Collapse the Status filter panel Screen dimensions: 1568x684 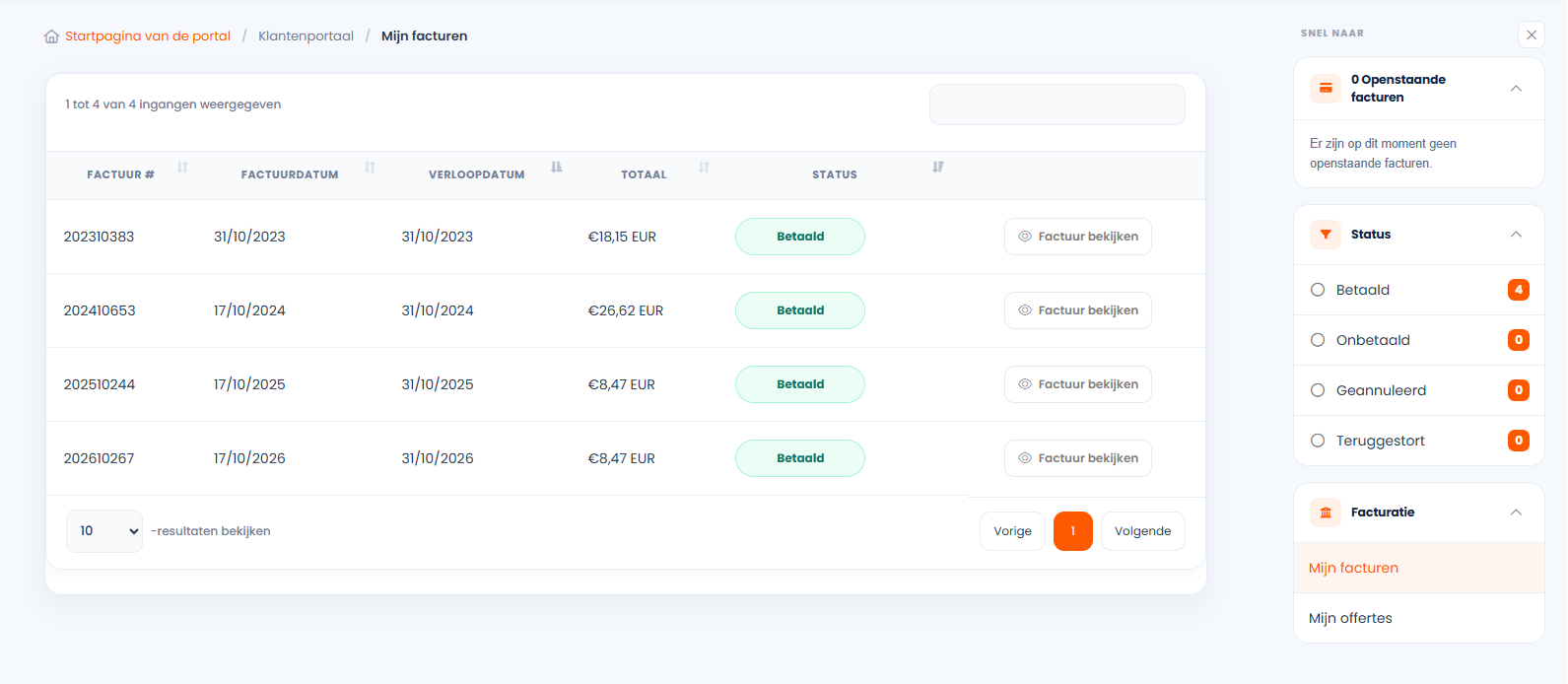[x=1516, y=235]
